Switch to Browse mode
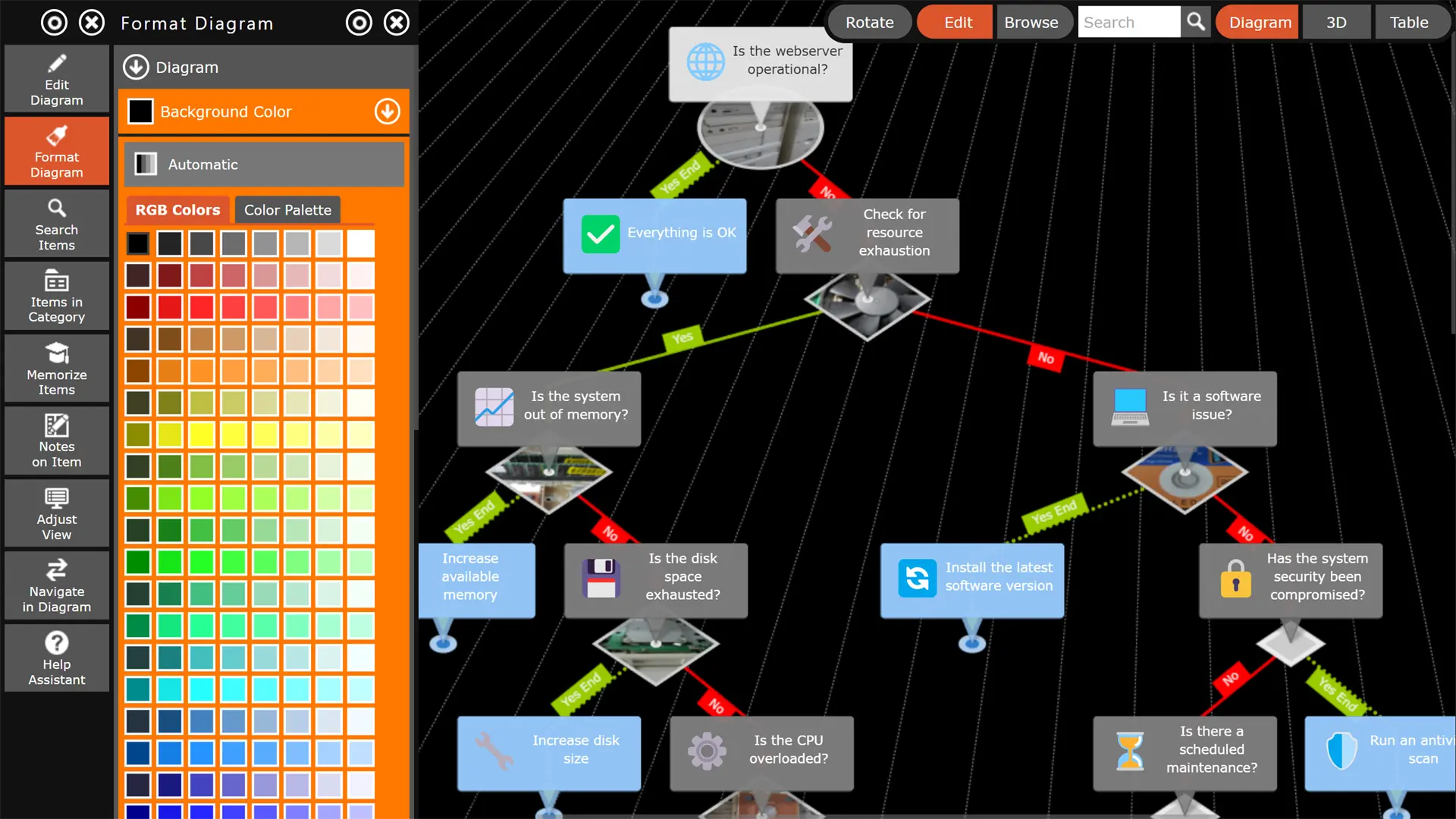Image resolution: width=1456 pixels, height=819 pixels. click(x=1031, y=22)
